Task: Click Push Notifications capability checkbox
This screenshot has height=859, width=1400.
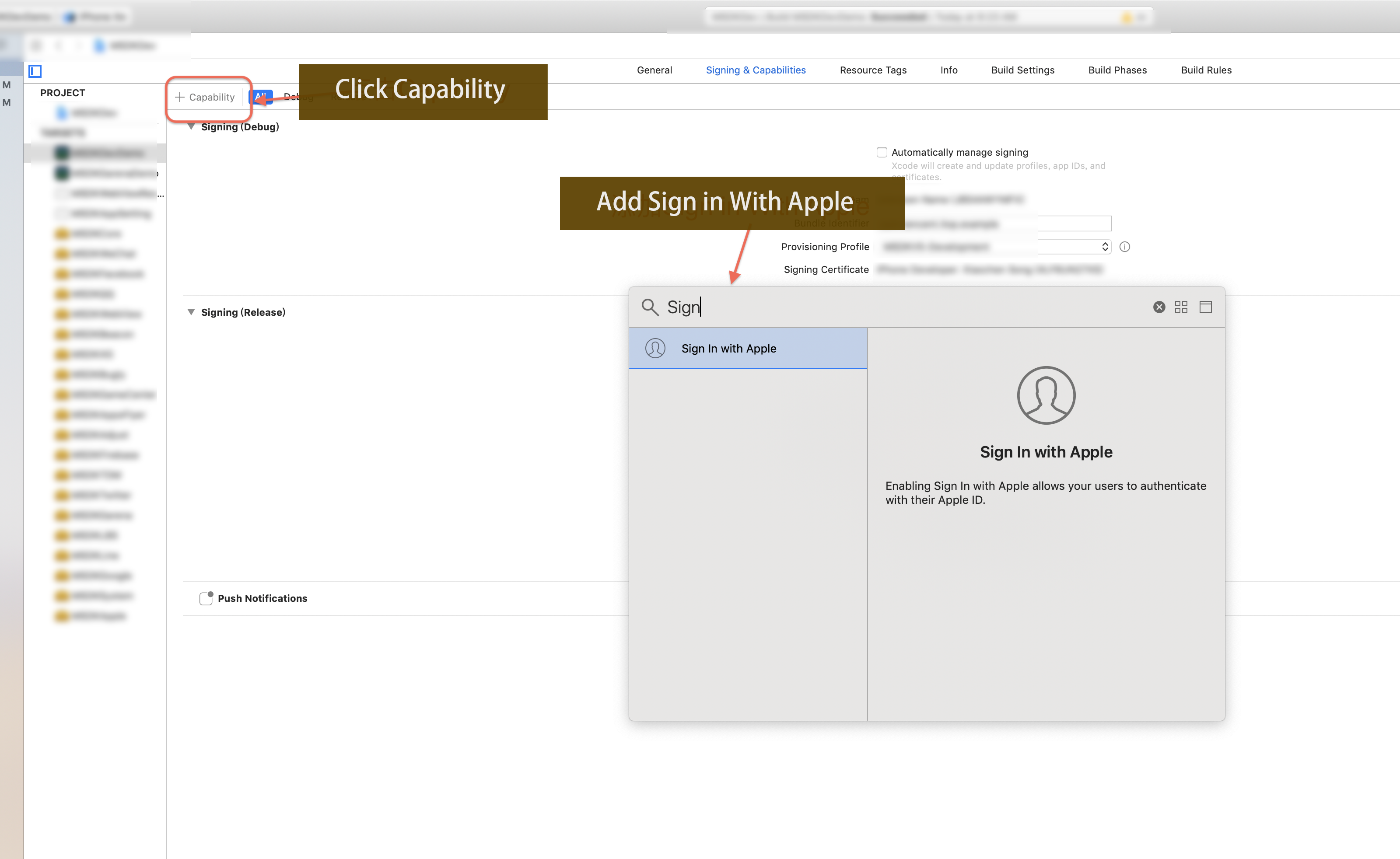Action: pos(205,597)
